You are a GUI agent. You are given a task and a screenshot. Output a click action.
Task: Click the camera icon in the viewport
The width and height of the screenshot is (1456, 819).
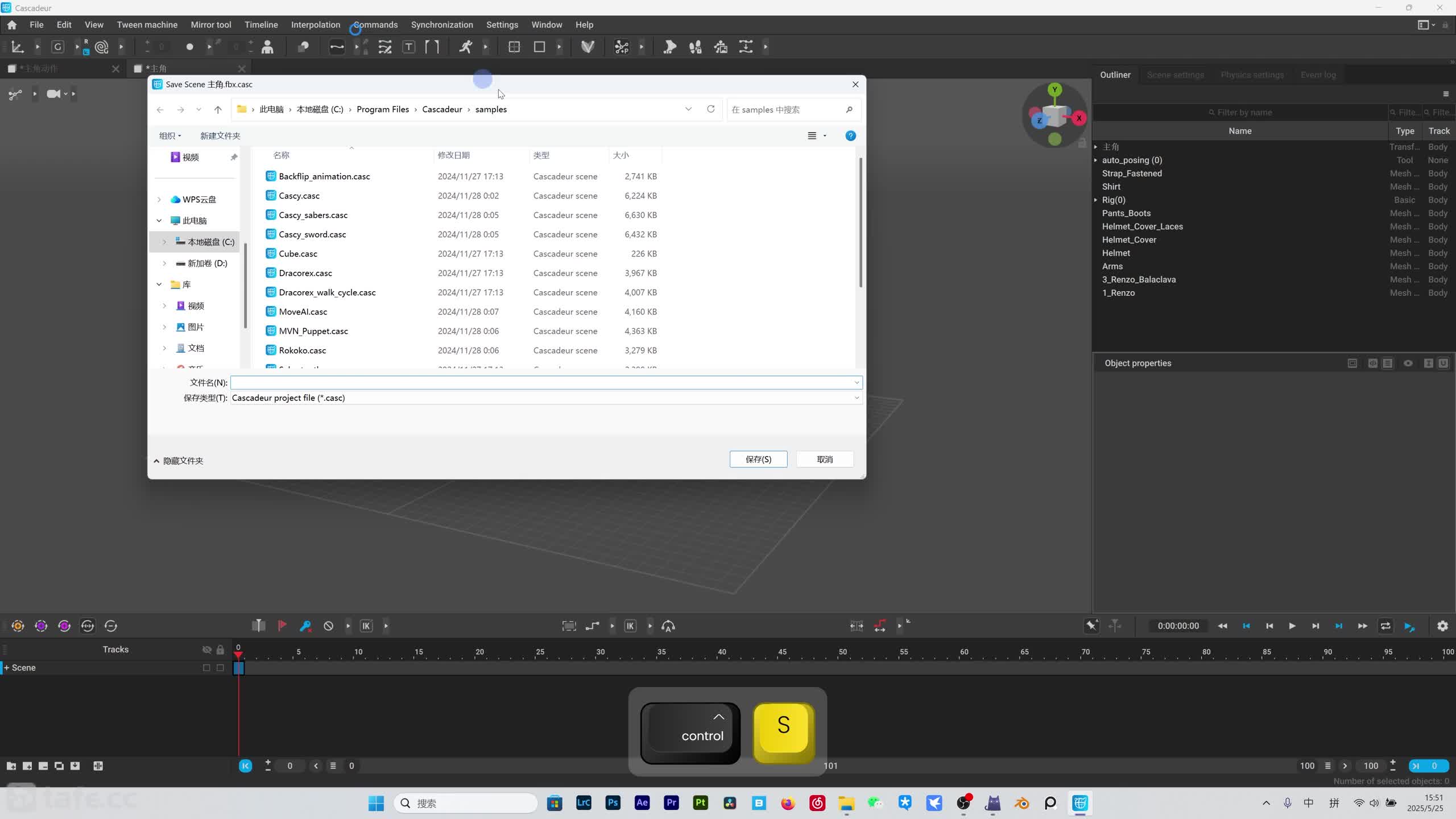(53, 94)
